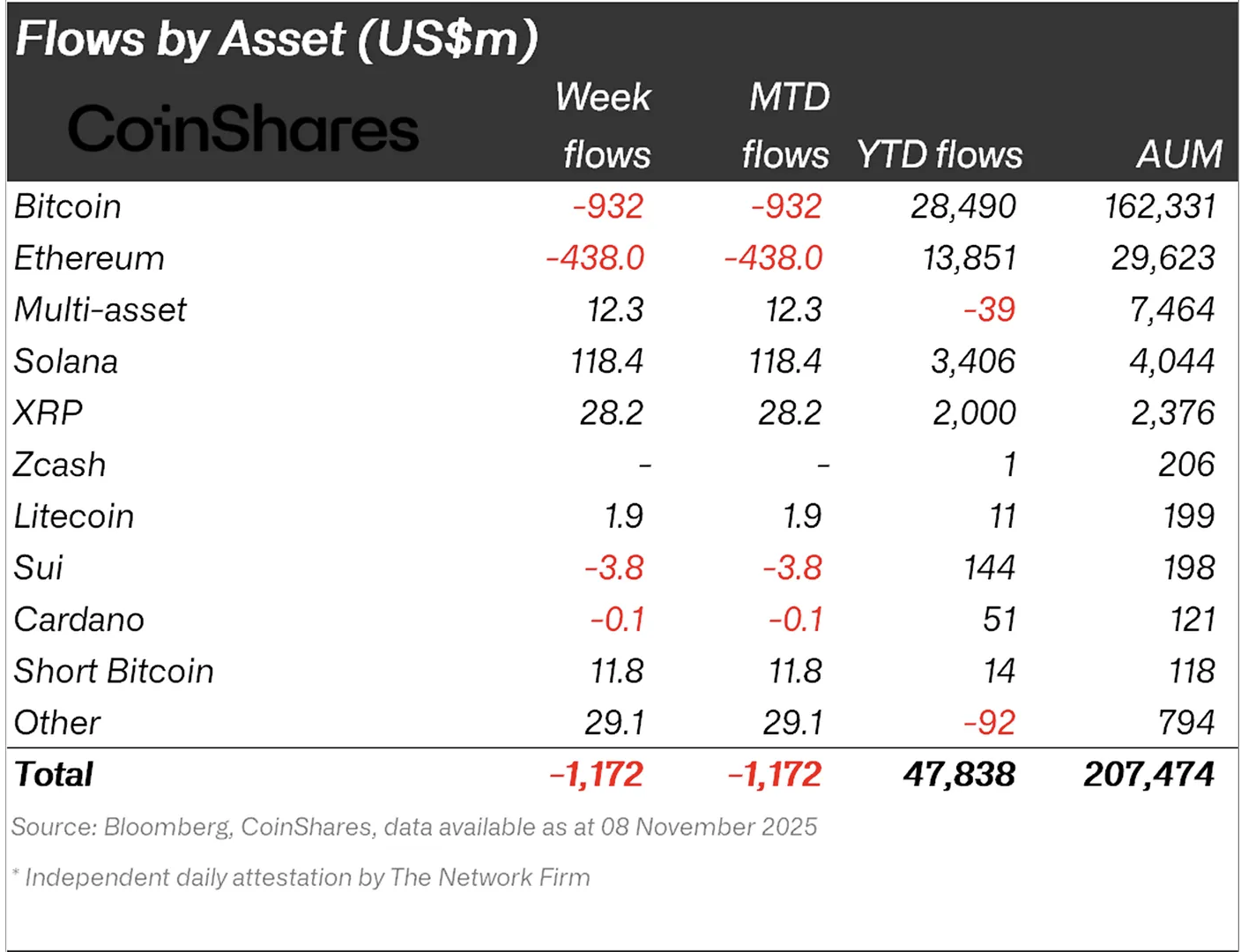The height and width of the screenshot is (952, 1241).
Task: Click the Flows by Asset title
Action: click(277, 39)
